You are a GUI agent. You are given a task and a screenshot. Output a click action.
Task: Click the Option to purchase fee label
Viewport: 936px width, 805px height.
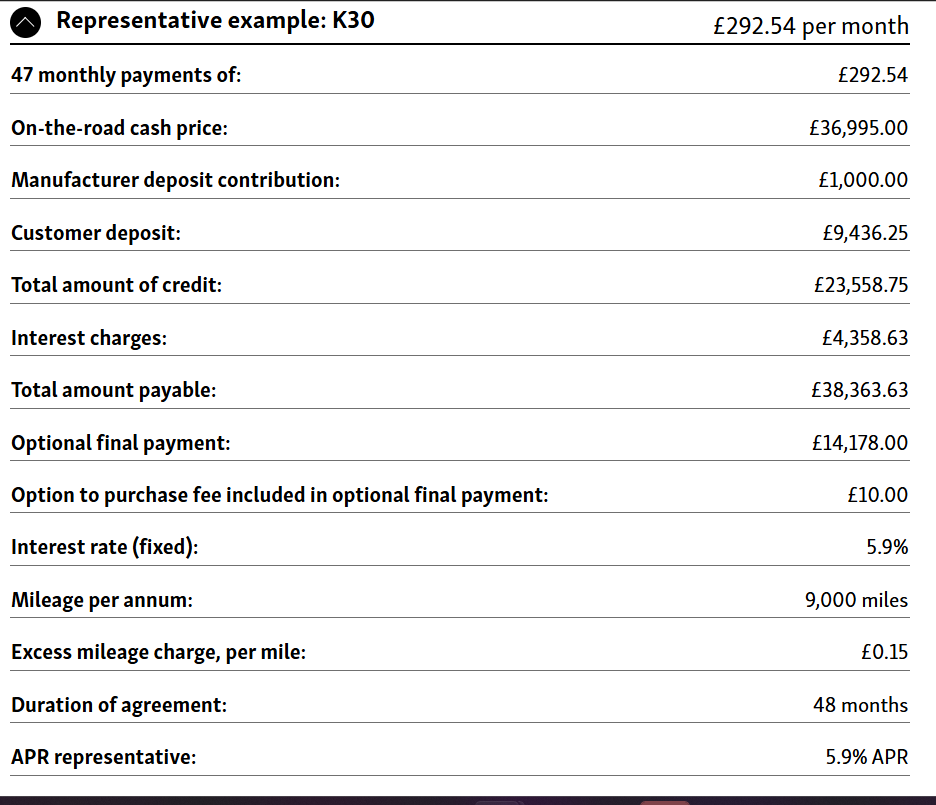click(x=279, y=495)
